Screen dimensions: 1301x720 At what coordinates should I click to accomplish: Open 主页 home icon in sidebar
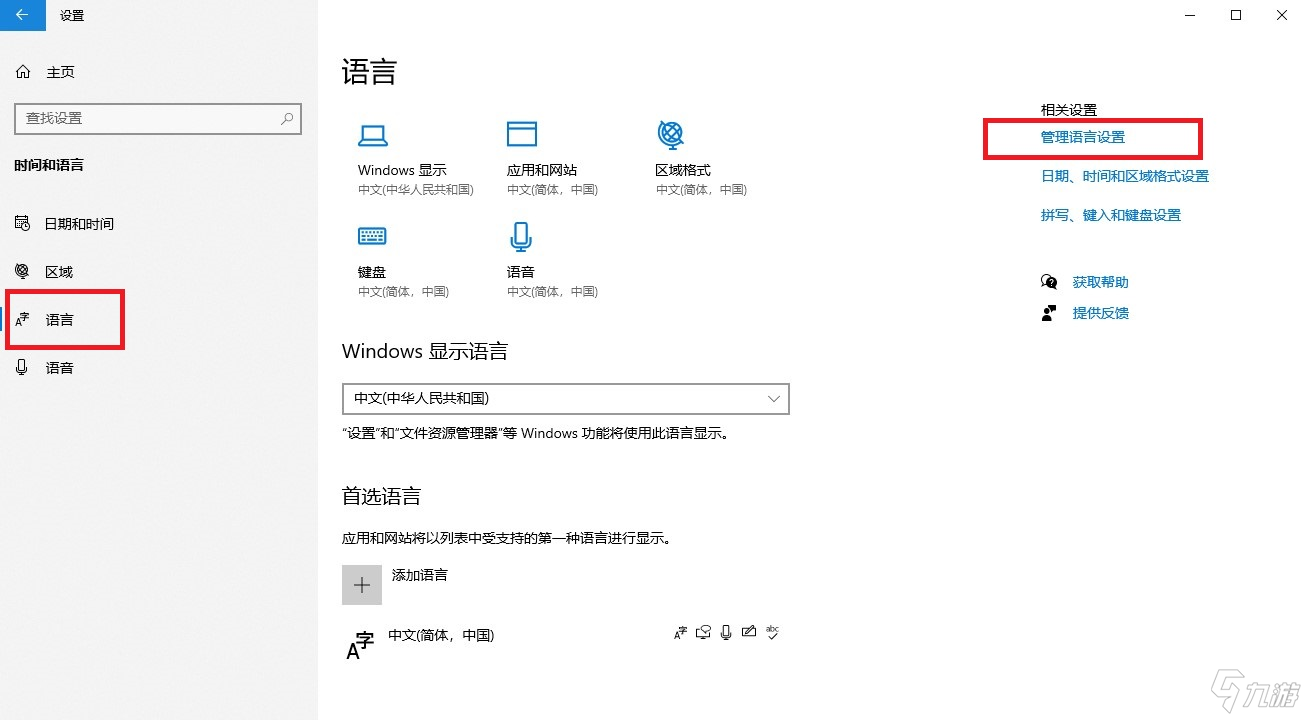(23, 72)
